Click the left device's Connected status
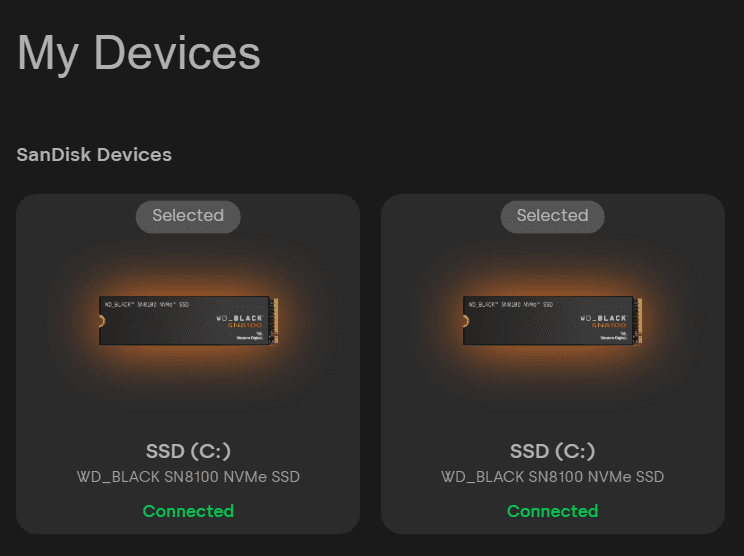This screenshot has height=556, width=744. pyautogui.click(x=188, y=511)
